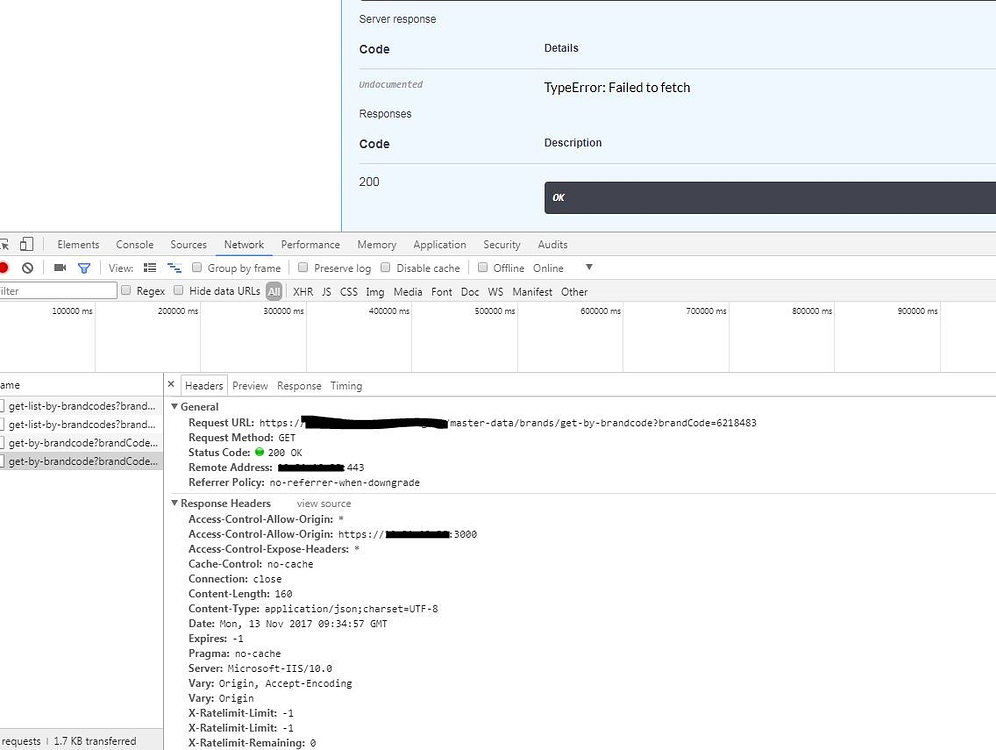Collapse the General section
The width and height of the screenshot is (996, 750).
tap(175, 406)
